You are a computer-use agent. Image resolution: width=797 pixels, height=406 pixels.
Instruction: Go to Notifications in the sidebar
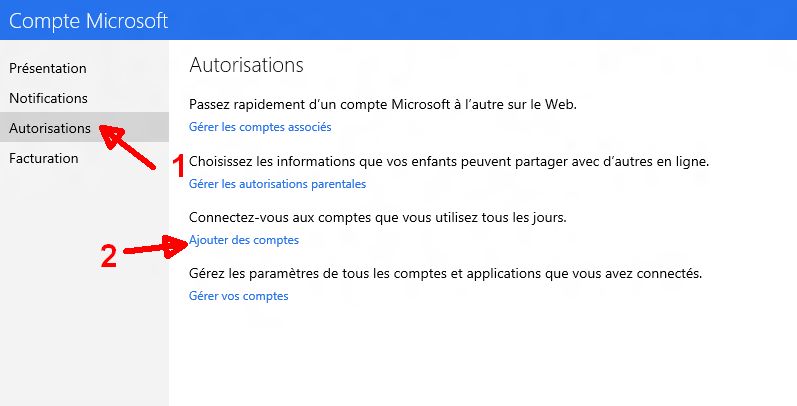[49, 98]
